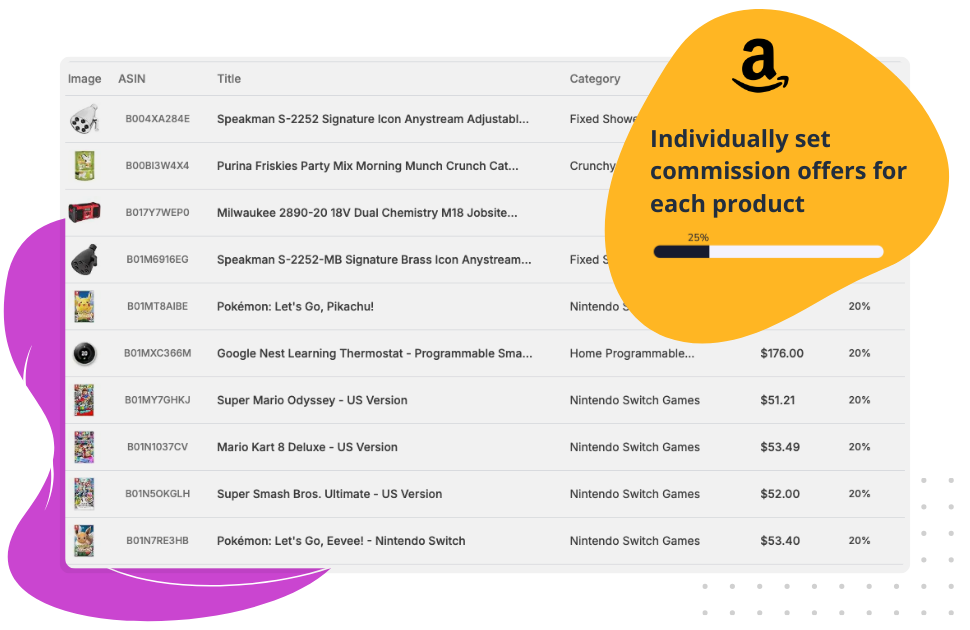970x630 pixels.
Task: Click the 20% commission for Mario Kart 8
Action: point(859,447)
